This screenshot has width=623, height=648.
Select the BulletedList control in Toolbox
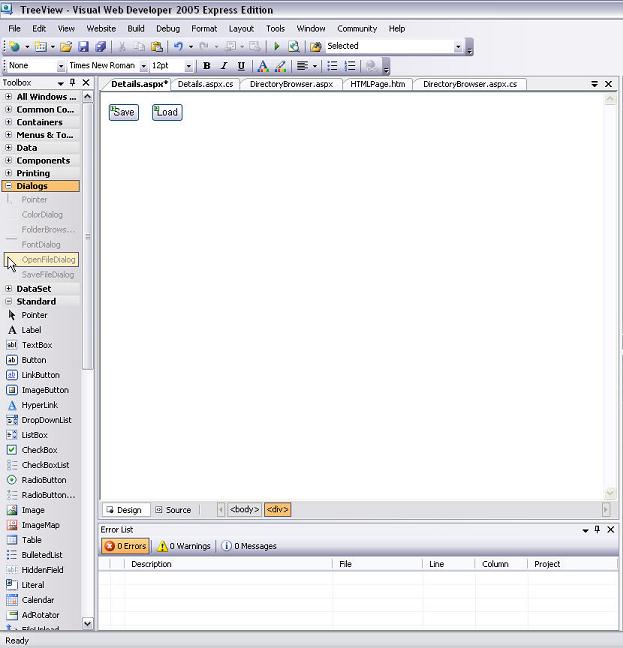tap(40, 555)
